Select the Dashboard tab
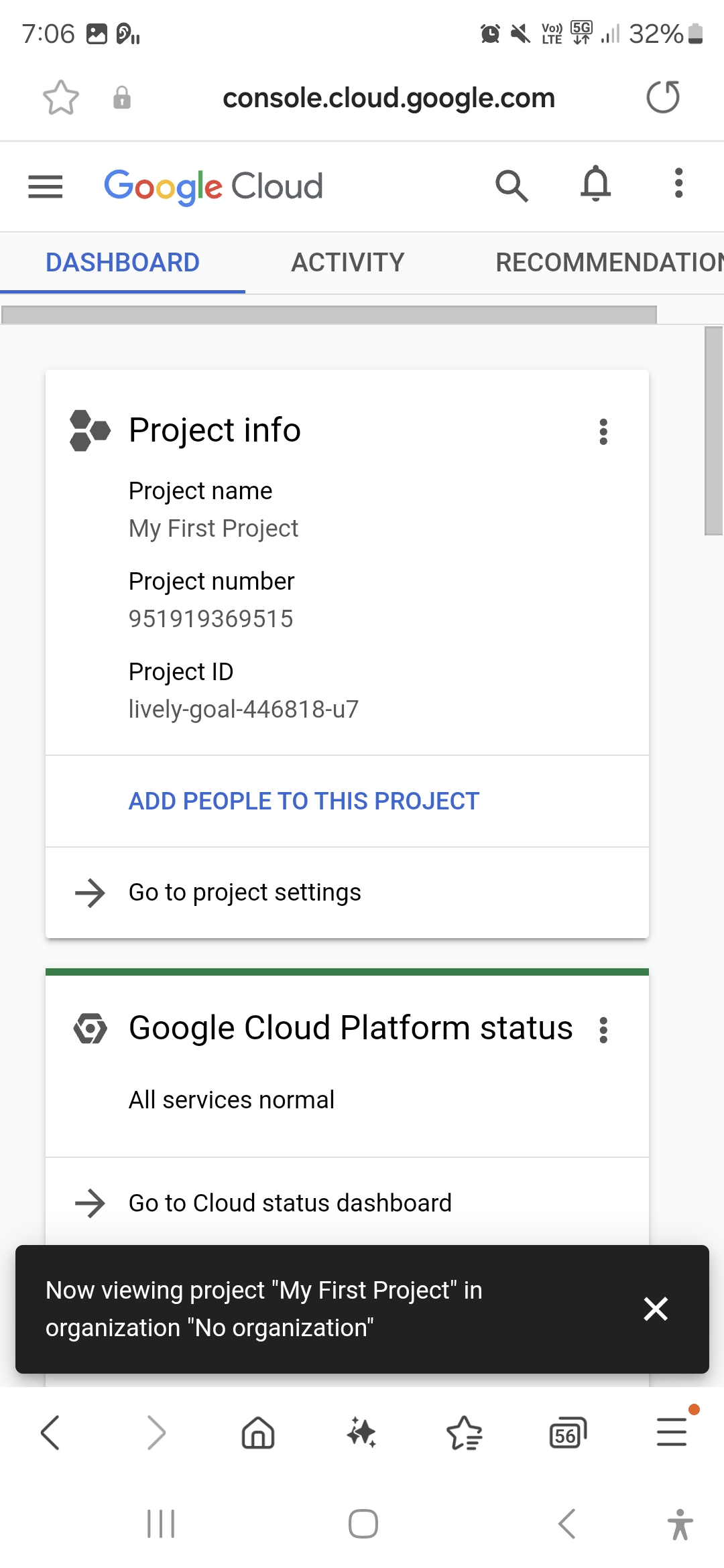 coord(123,263)
